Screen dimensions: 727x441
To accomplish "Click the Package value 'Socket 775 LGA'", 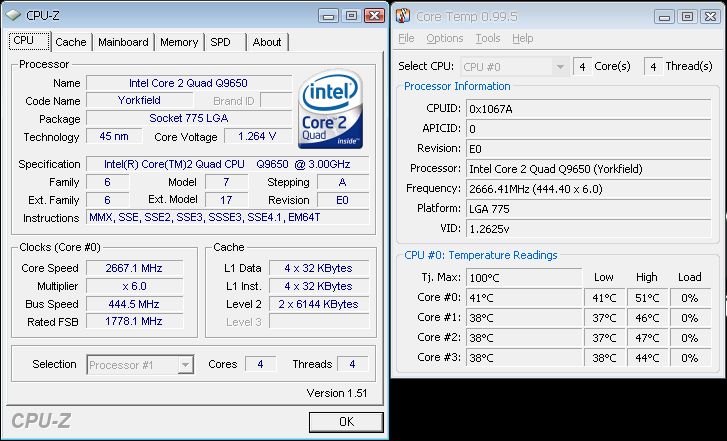I will pos(189,118).
